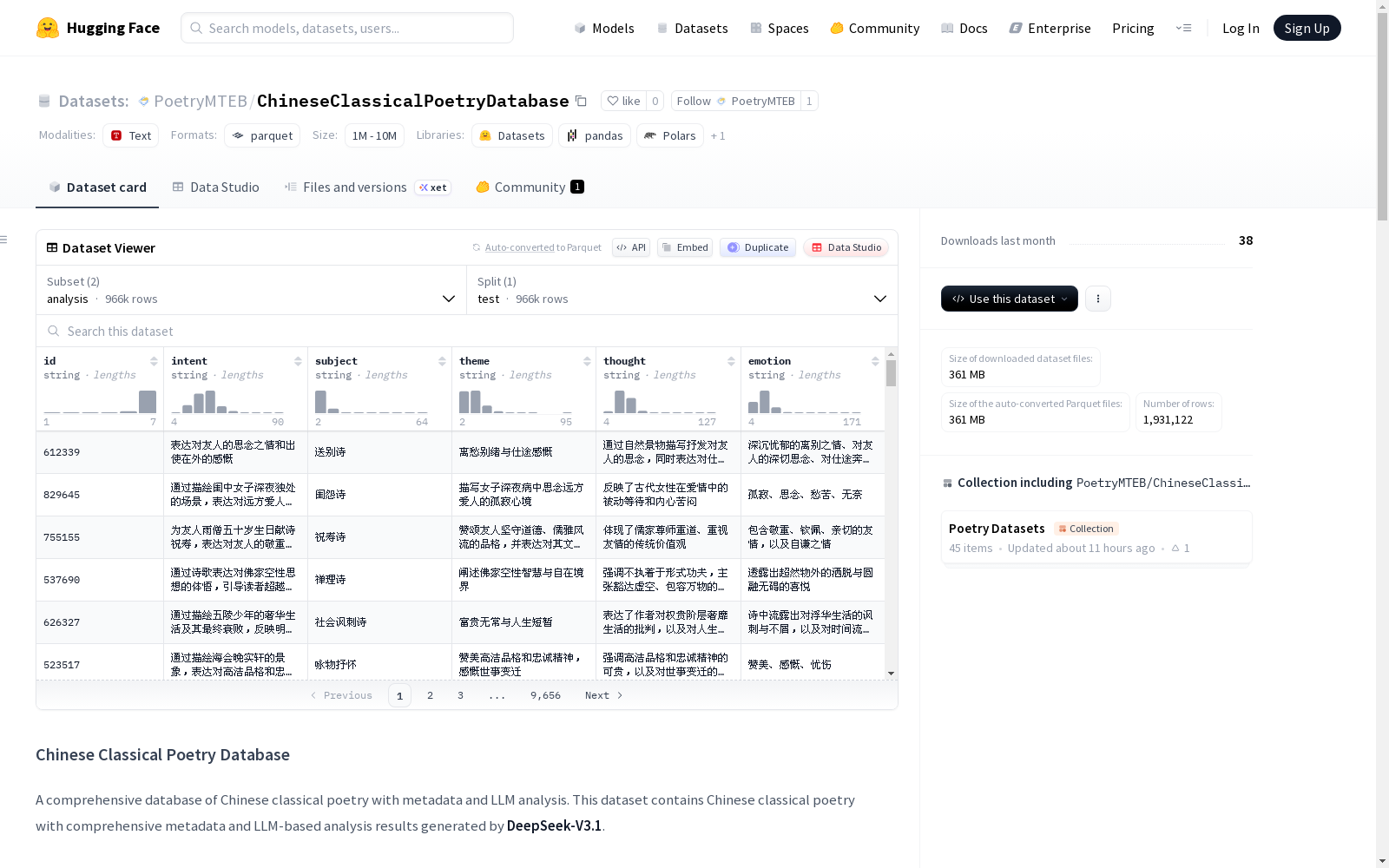Click the Duplicate button

click(758, 247)
